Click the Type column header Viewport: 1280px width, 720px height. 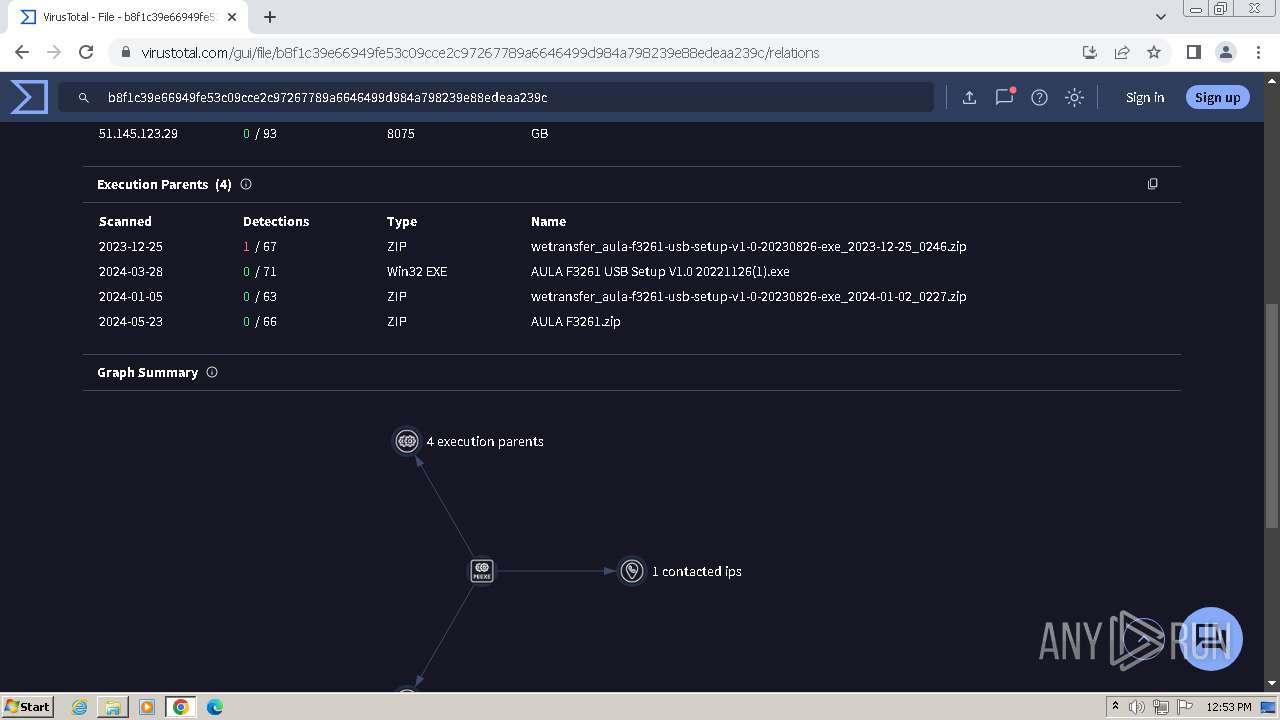(402, 221)
